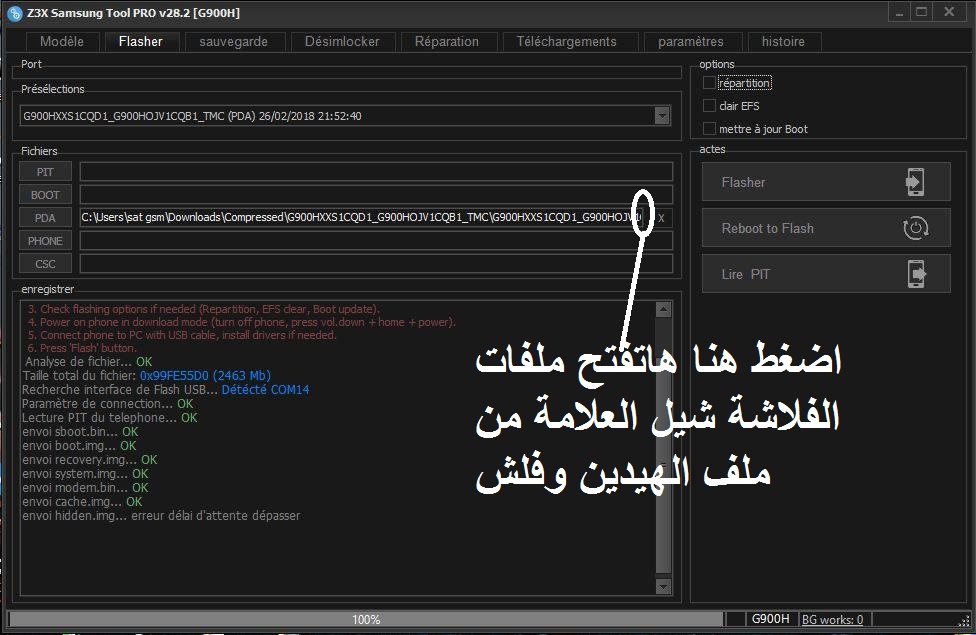The width and height of the screenshot is (976, 635).
Task: Click the 100% progress bar
Action: [366, 619]
